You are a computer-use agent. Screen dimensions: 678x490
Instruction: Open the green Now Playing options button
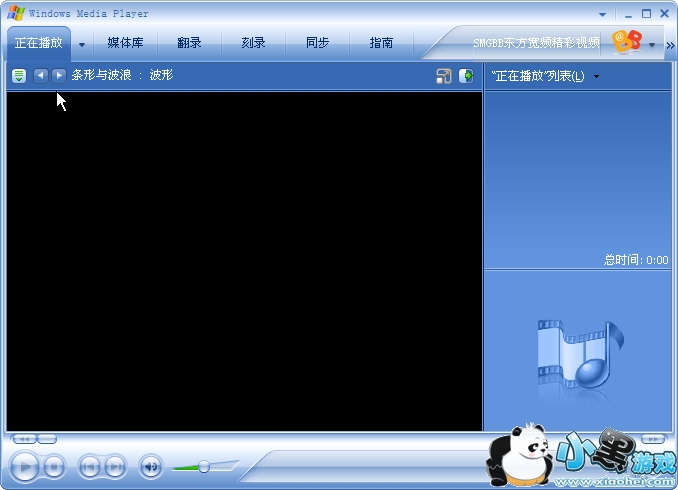click(19, 76)
